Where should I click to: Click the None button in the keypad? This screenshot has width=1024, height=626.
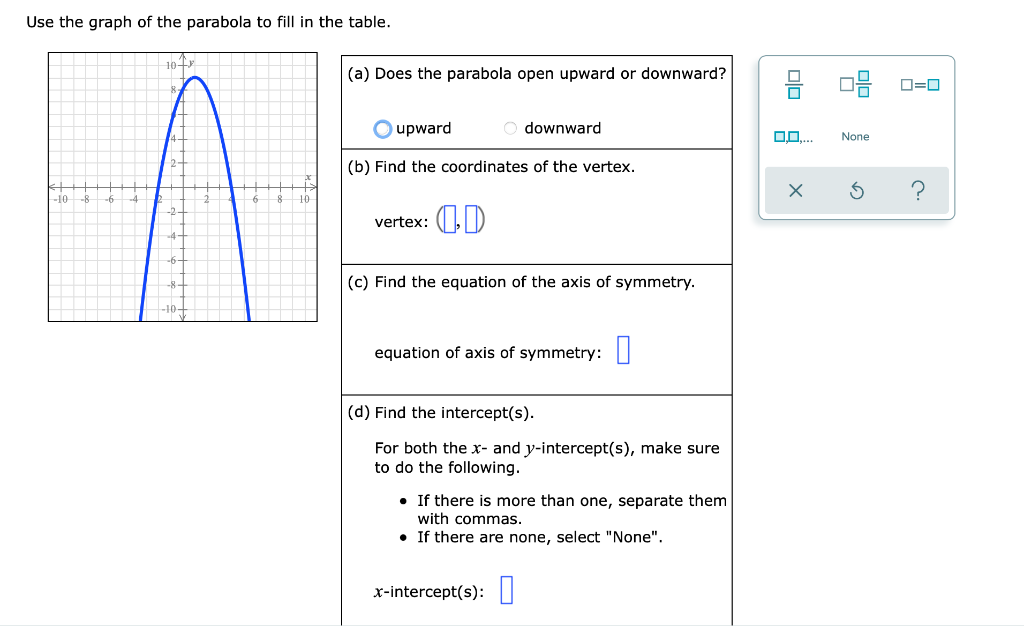click(855, 136)
